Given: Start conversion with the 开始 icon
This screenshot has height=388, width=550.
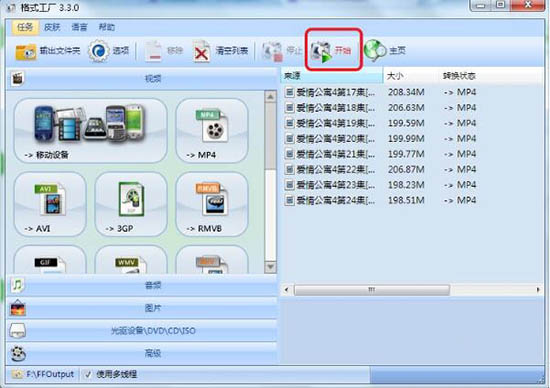Looking at the screenshot, I should coord(321,52).
